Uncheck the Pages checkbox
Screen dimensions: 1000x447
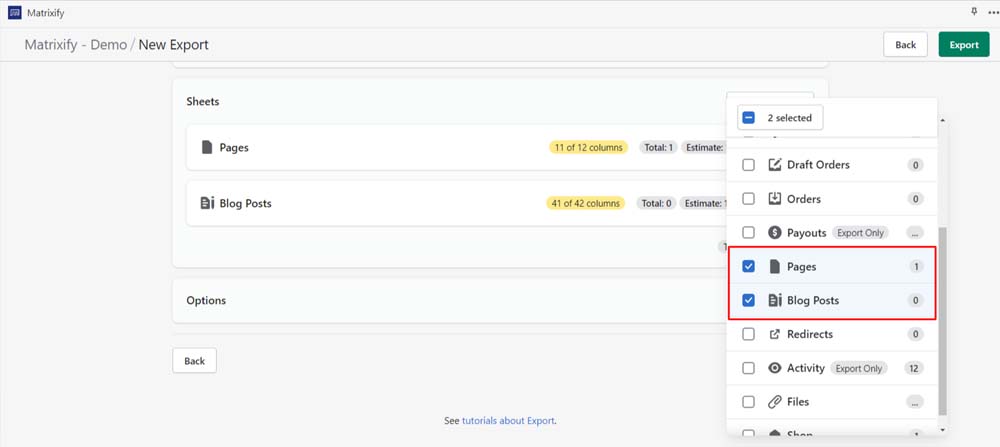point(749,267)
